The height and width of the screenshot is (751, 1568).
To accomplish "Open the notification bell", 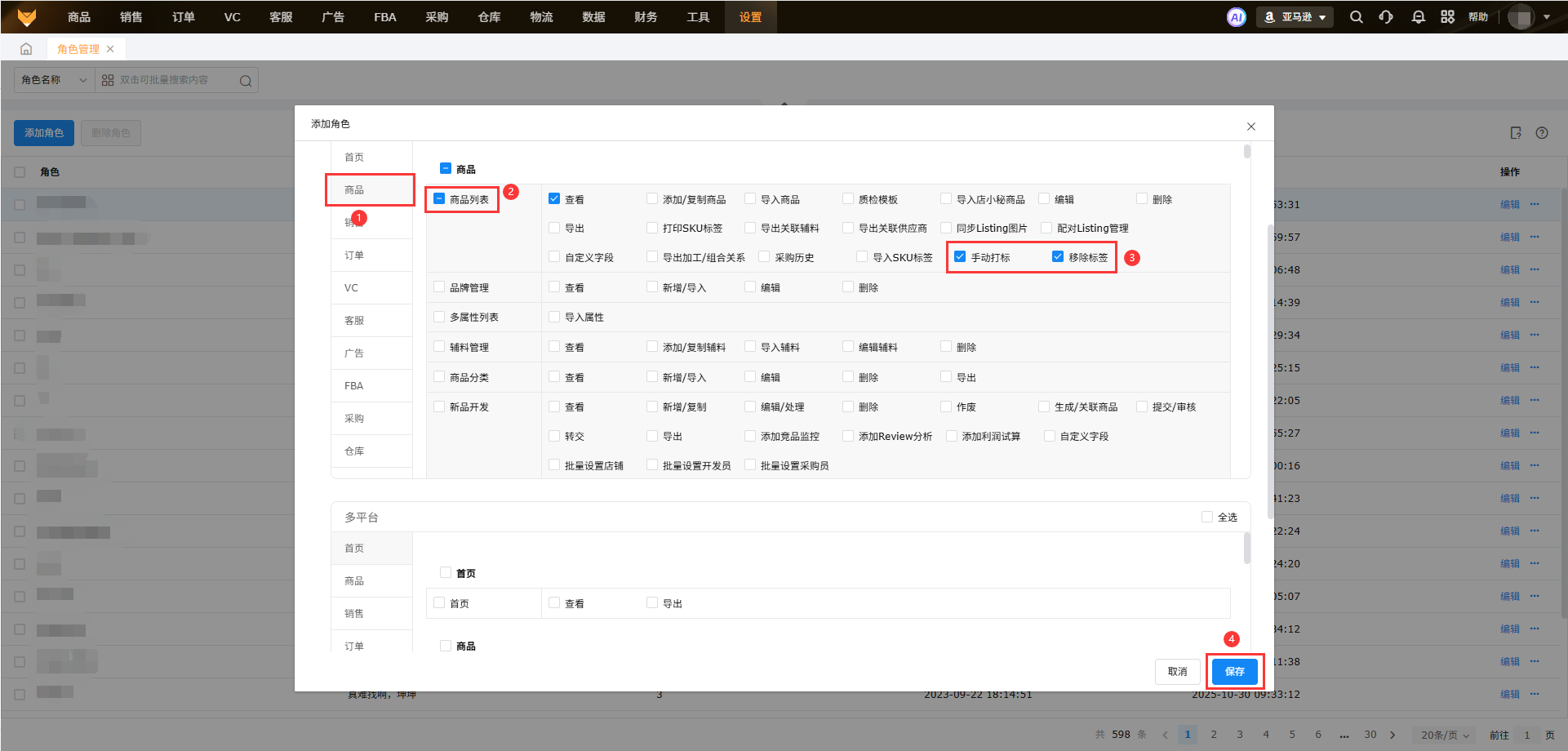I will [x=1418, y=17].
